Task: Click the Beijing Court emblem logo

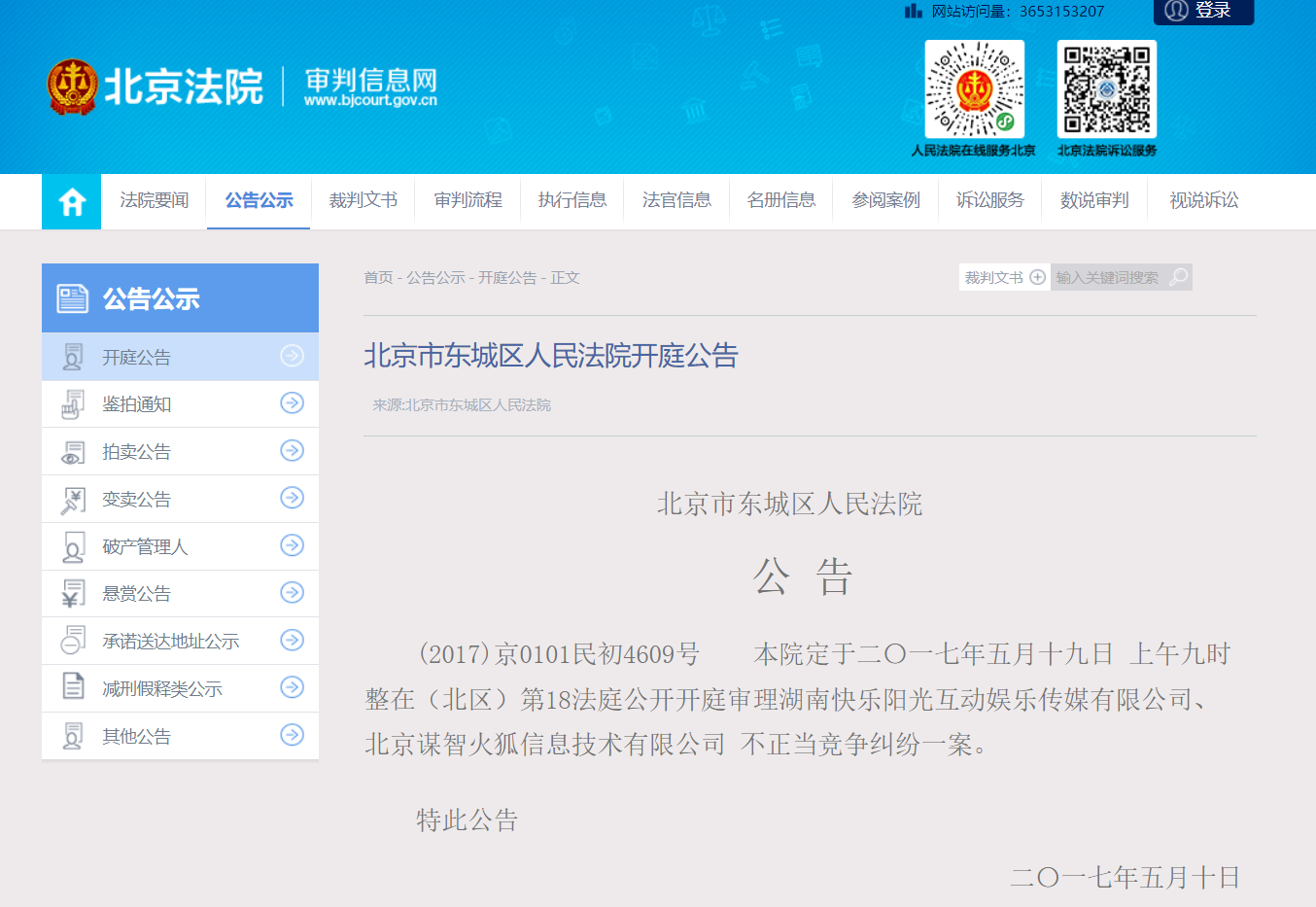Action: 73,87
